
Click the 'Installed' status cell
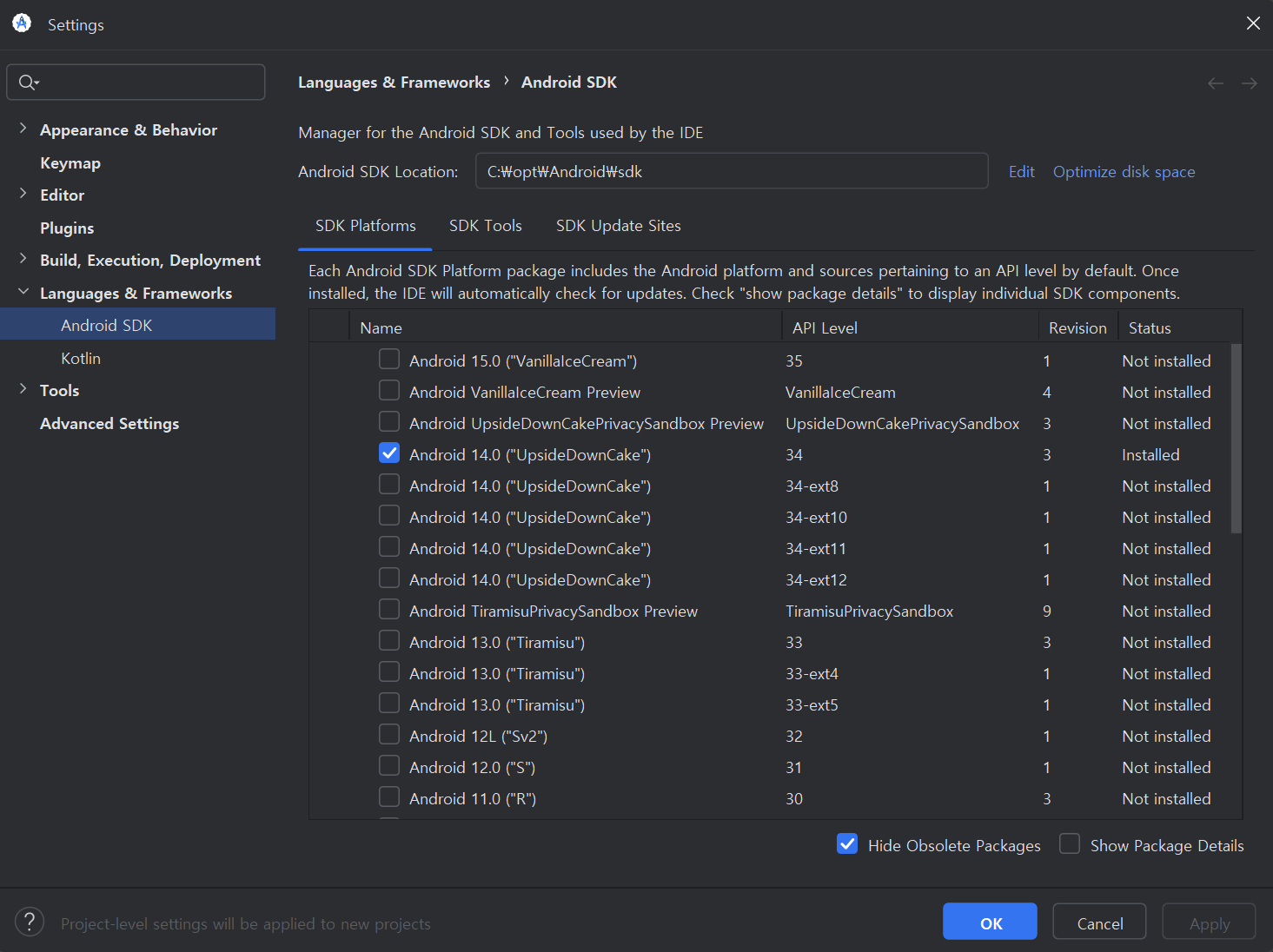click(1150, 455)
